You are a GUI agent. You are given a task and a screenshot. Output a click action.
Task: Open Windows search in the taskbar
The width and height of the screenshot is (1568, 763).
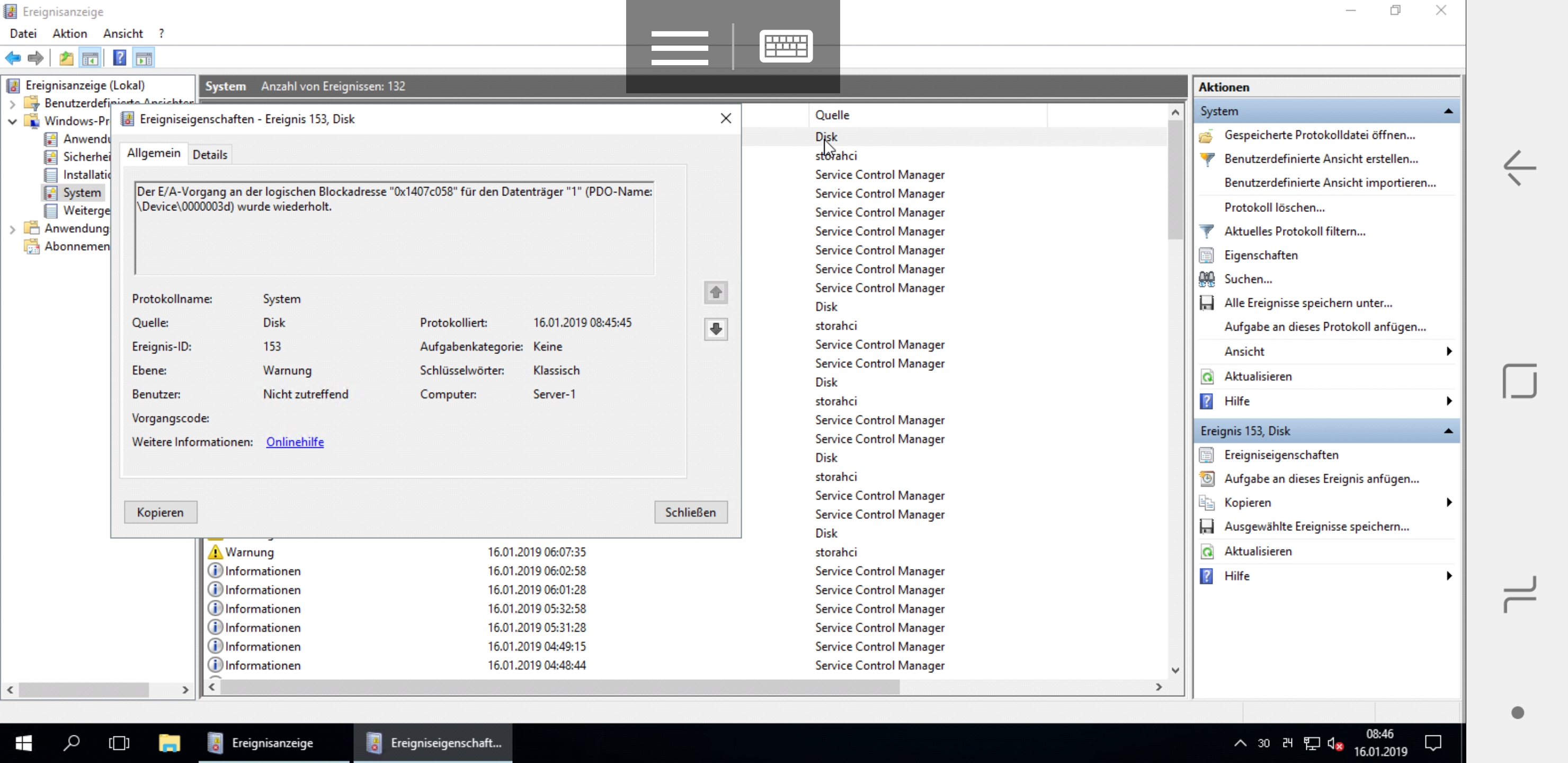(72, 743)
